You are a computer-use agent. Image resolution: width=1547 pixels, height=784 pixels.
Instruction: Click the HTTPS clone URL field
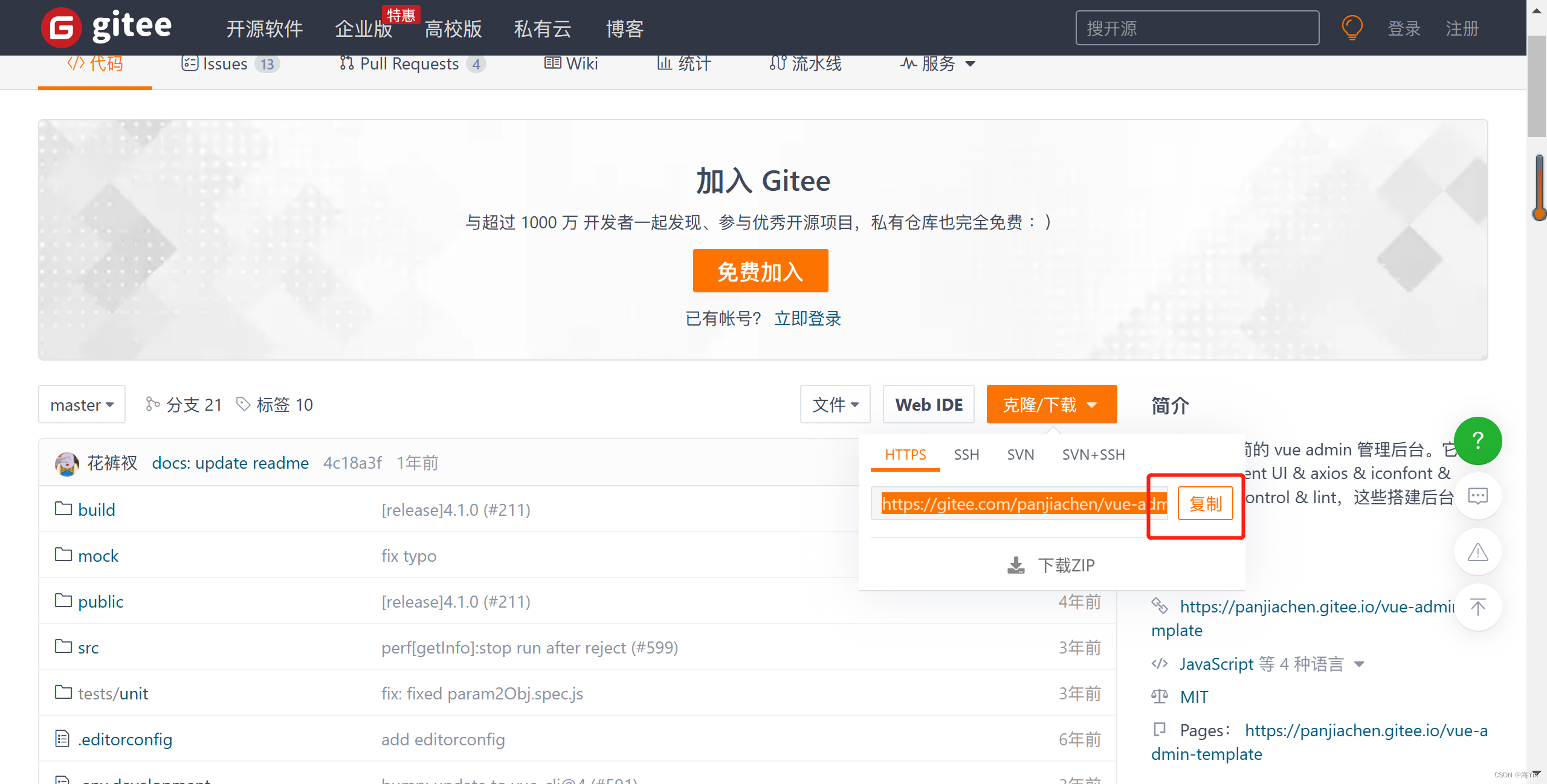(1019, 503)
